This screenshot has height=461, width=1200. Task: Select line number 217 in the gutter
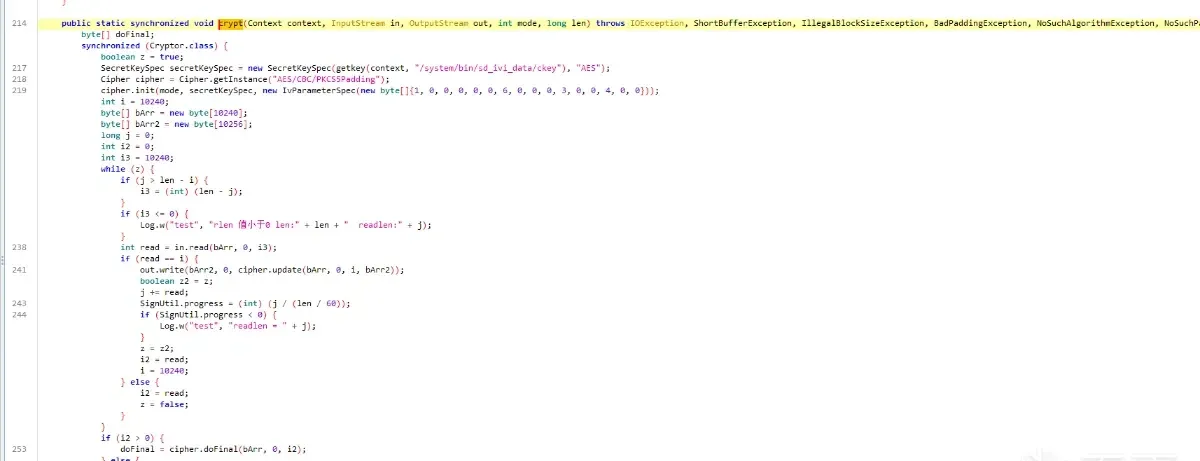pos(20,67)
